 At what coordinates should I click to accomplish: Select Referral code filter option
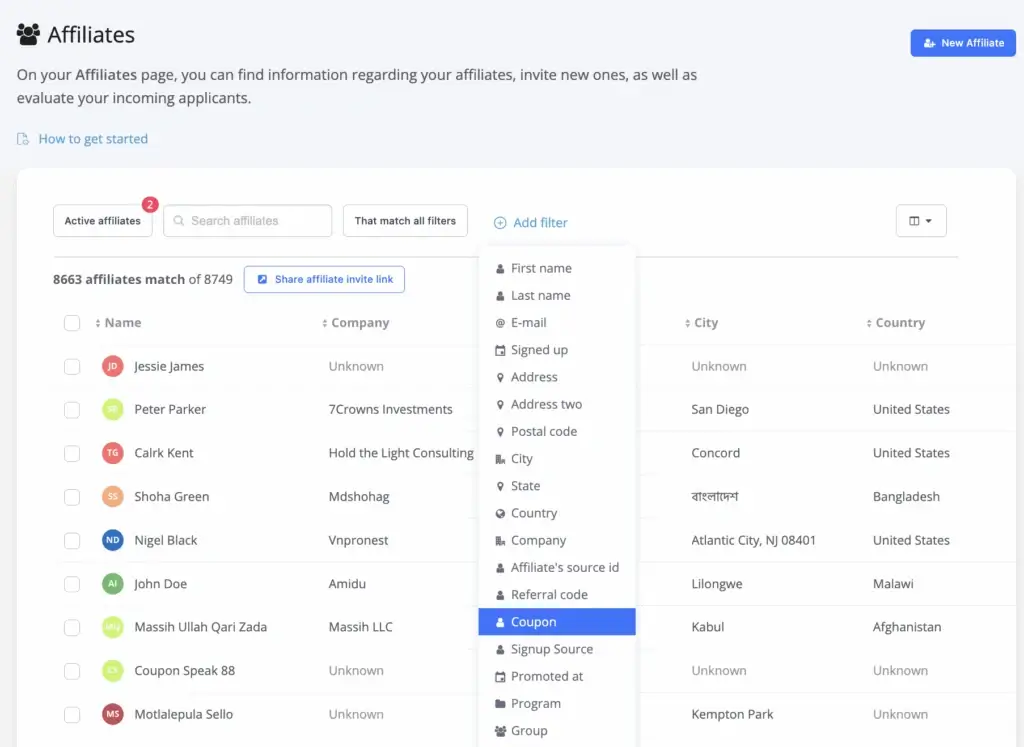(549, 595)
